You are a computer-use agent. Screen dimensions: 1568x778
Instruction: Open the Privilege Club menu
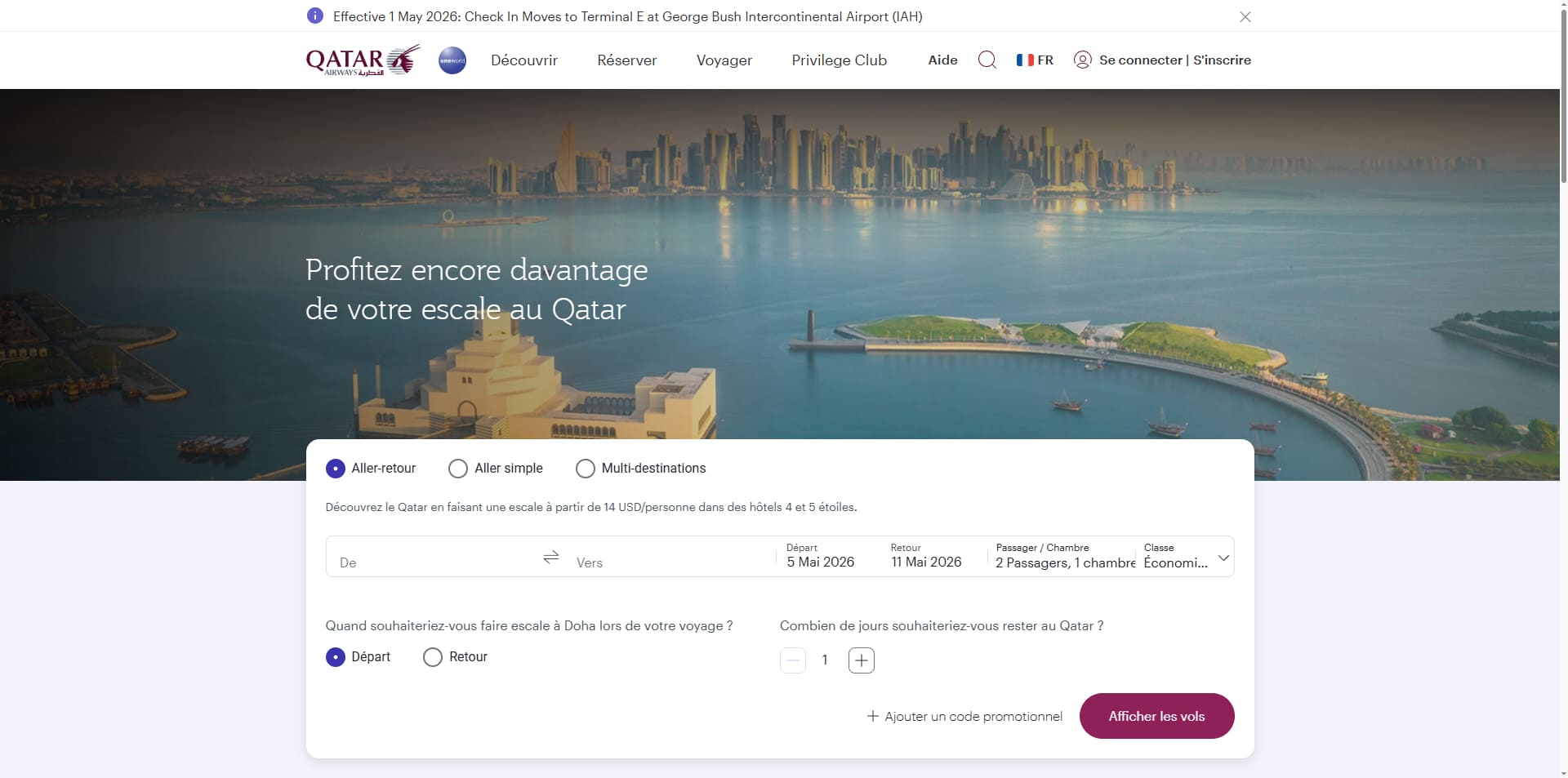click(x=839, y=60)
